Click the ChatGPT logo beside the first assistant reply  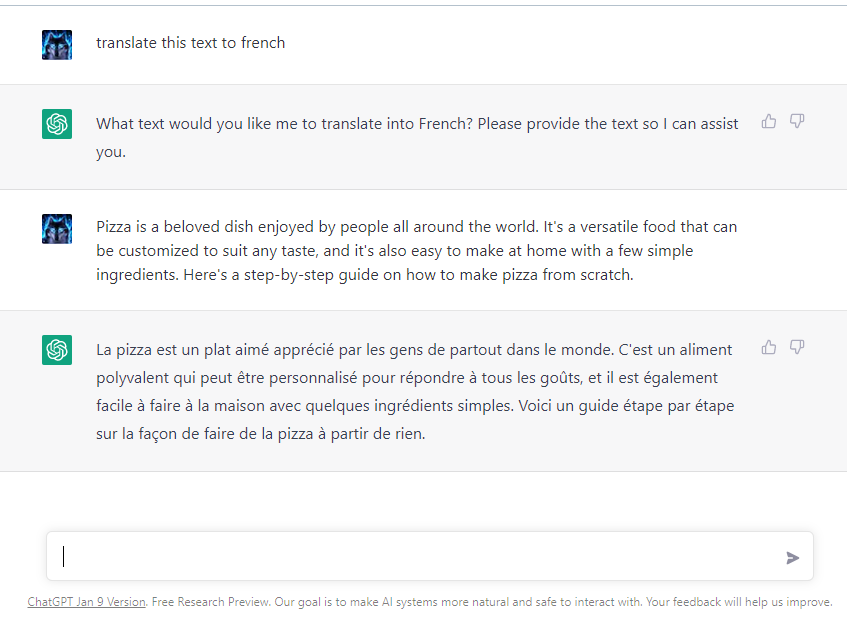click(x=57, y=124)
